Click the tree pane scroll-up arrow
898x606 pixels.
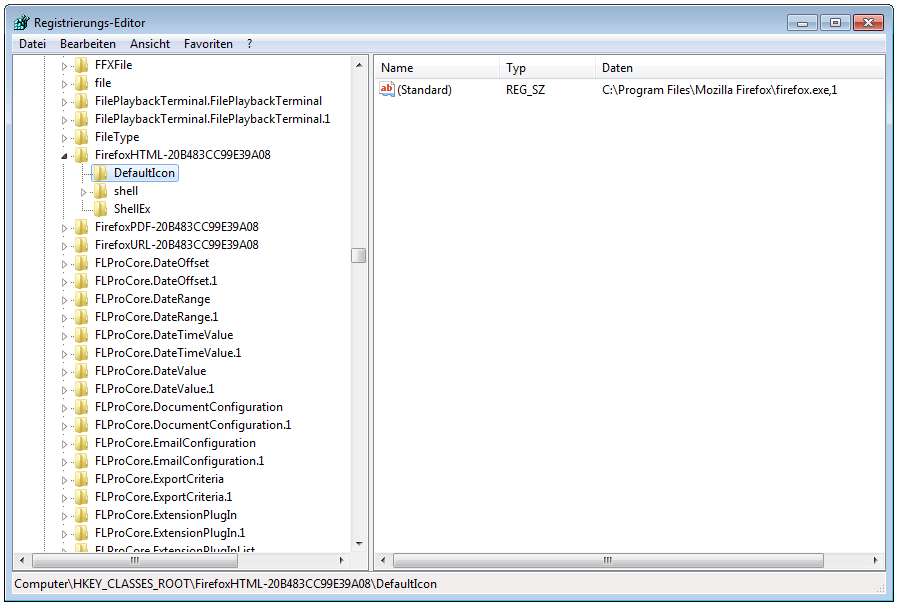click(358, 65)
